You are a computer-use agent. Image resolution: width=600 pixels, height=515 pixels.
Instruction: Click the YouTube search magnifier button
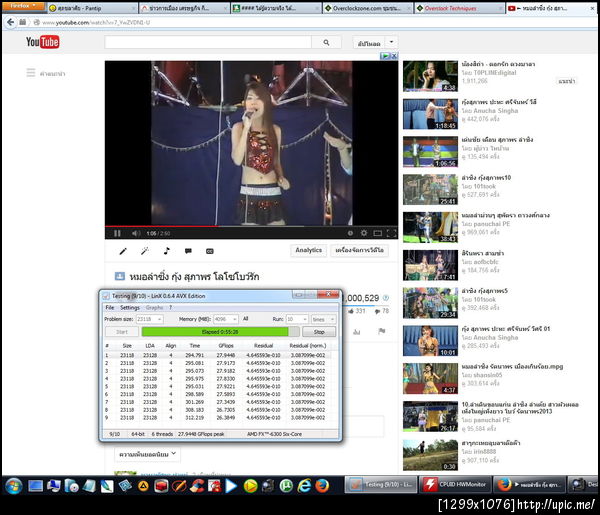pos(326,42)
